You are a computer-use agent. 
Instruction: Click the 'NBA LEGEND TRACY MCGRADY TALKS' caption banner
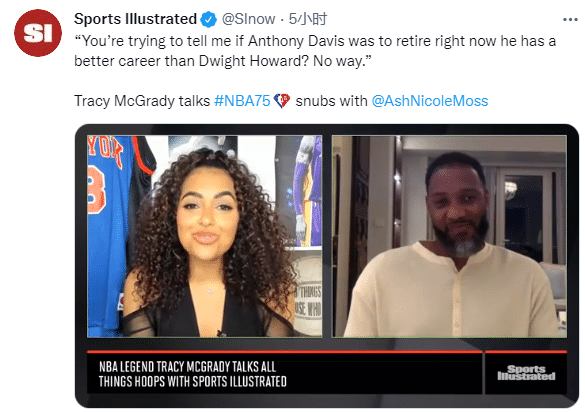tap(193, 374)
